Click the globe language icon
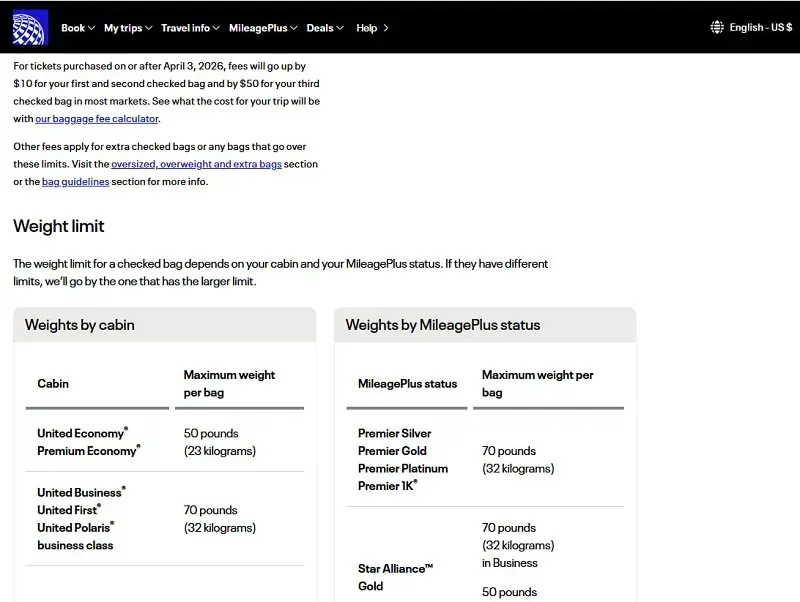Viewport: 800px width, 602px height. tap(717, 27)
